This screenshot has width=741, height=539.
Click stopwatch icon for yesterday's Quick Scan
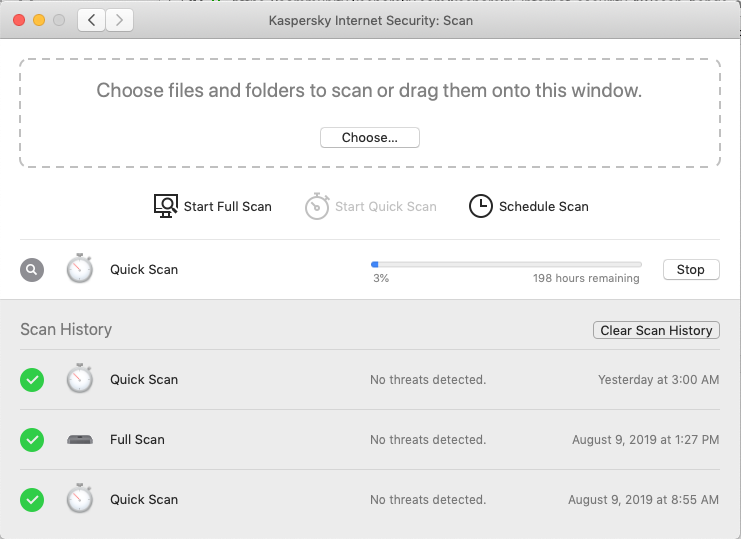(x=80, y=380)
